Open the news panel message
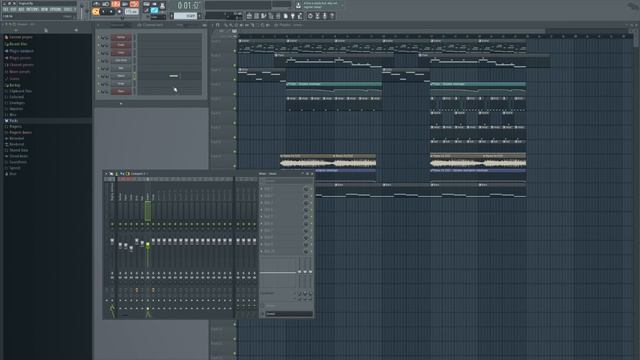This screenshot has width=640, height=360. coord(321,5)
